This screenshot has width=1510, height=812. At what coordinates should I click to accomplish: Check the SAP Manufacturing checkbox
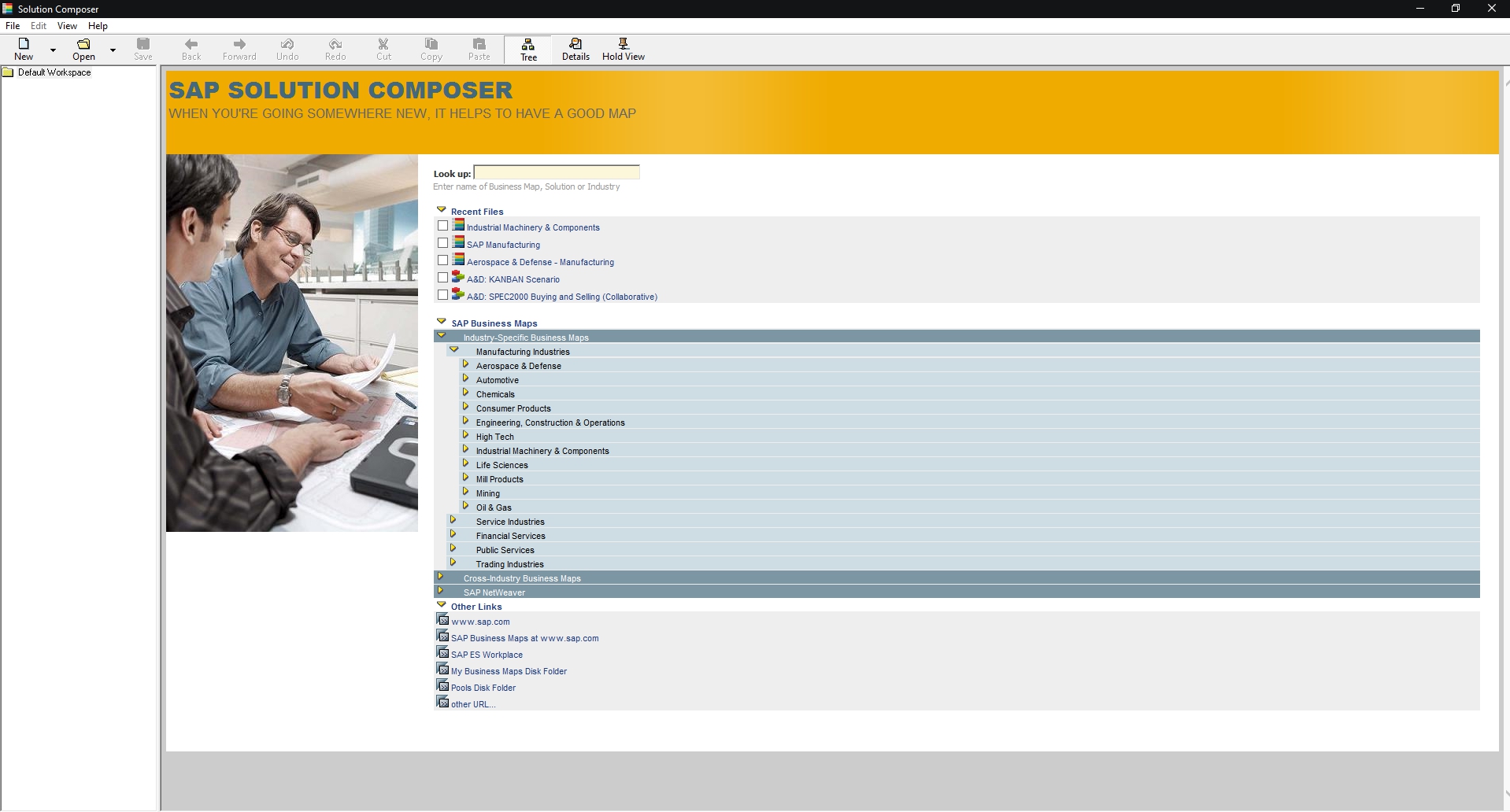coord(442,243)
